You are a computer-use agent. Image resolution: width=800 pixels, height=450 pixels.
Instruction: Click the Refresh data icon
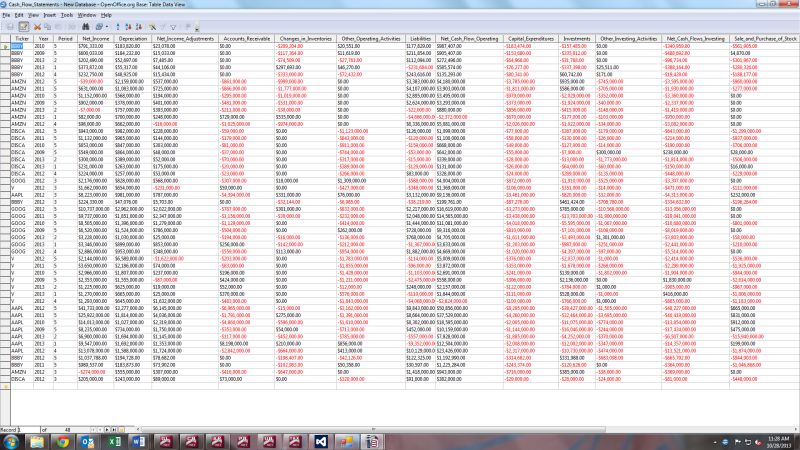(98, 27)
